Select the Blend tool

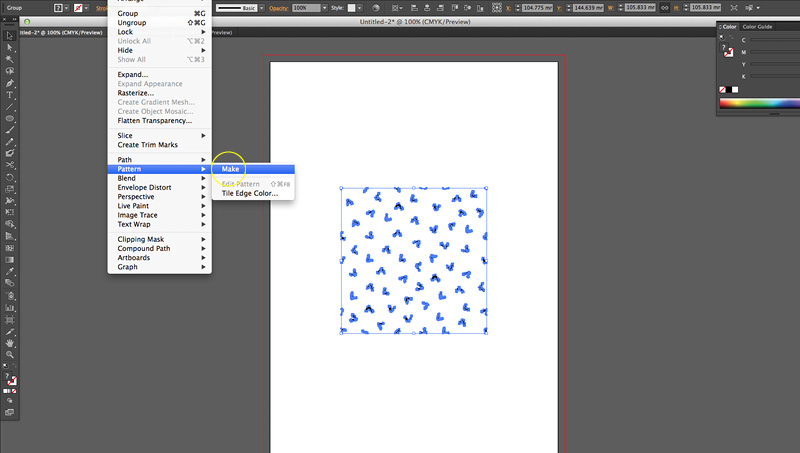[10, 283]
